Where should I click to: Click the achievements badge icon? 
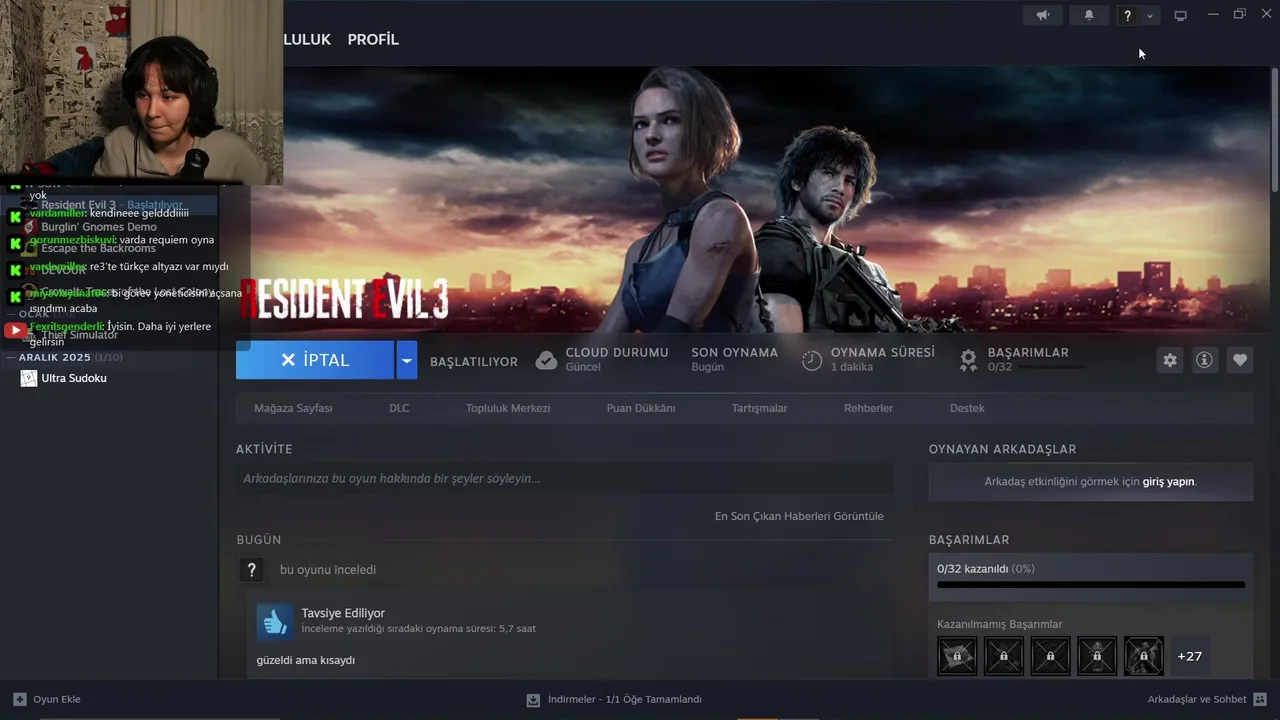[968, 360]
